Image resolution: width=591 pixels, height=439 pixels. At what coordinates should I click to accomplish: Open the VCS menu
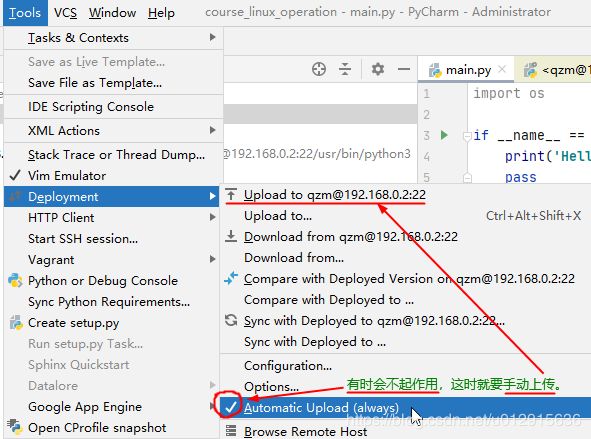66,13
